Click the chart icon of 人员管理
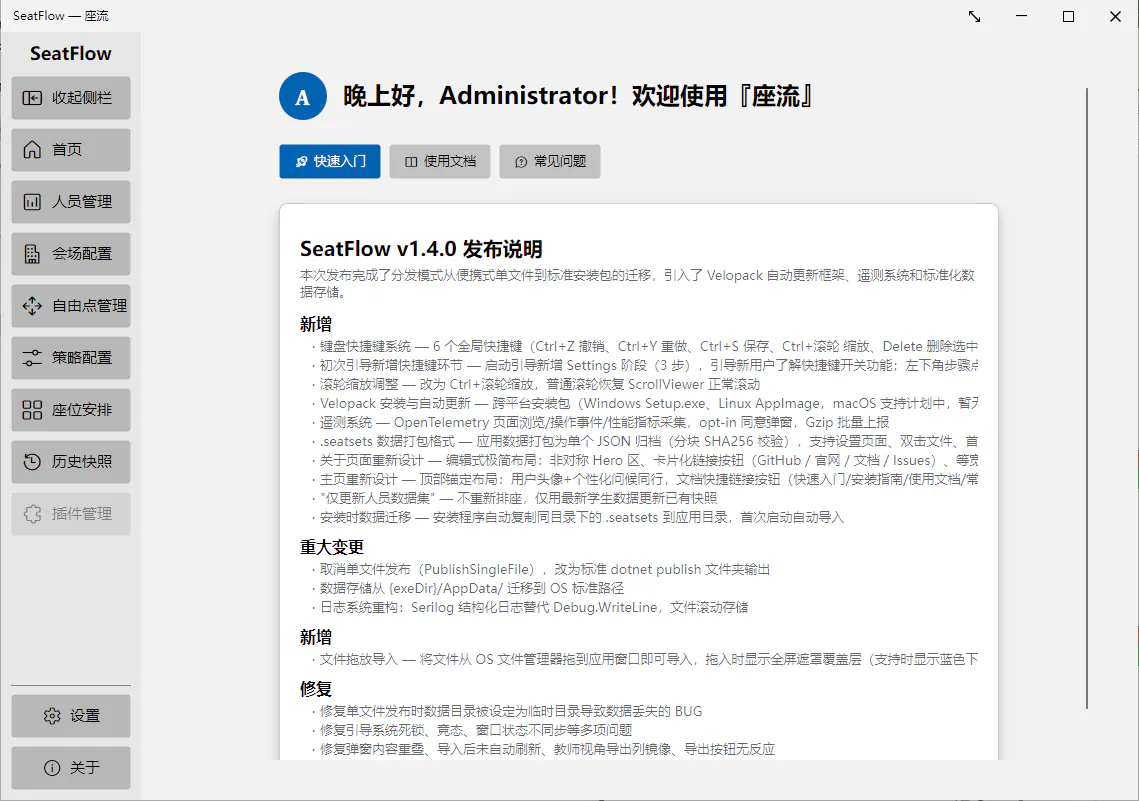 pos(32,202)
